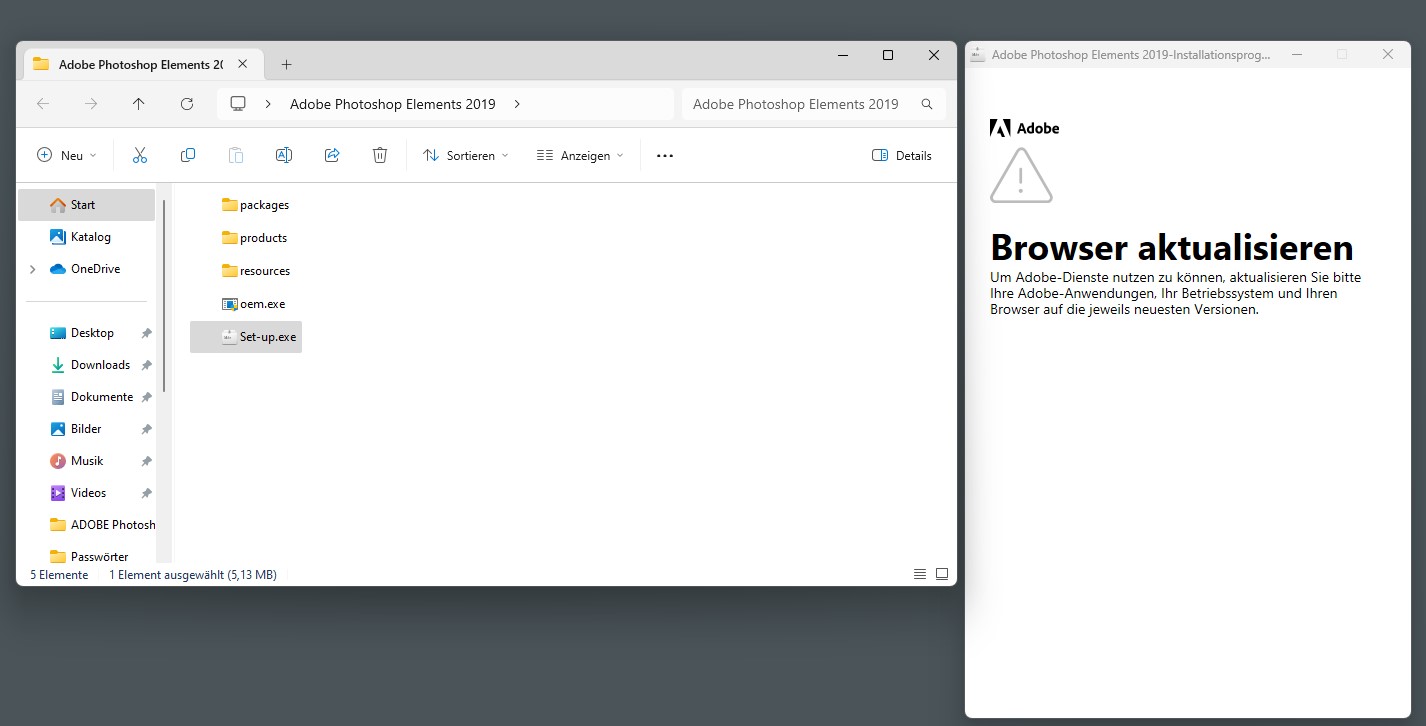Screen dimensions: 1426x726
Task: Click the Copy icon in Explorer toolbar
Action: coord(188,155)
